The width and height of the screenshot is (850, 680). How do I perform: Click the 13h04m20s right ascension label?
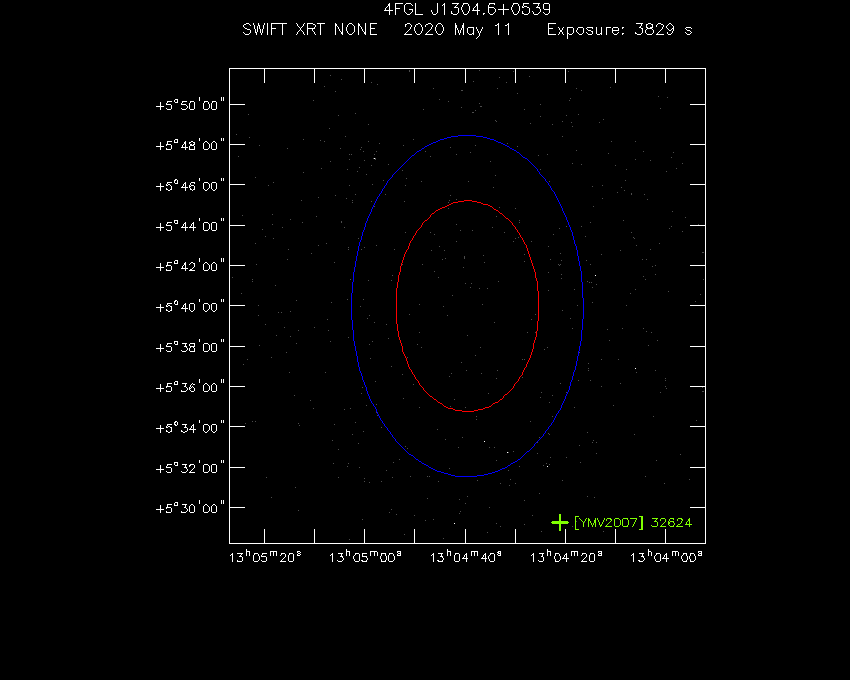coord(566,557)
